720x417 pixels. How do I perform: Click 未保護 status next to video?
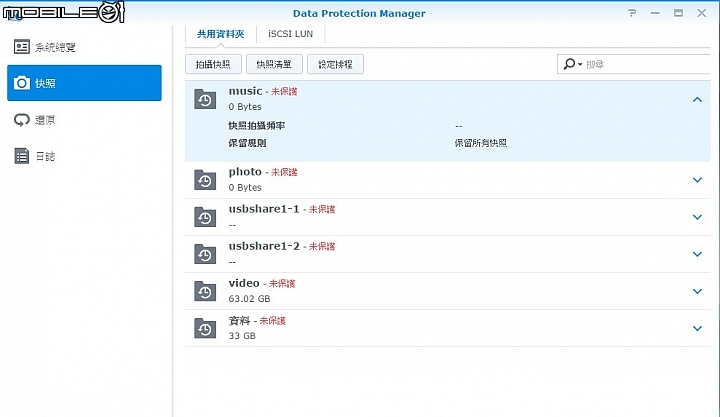coord(281,284)
